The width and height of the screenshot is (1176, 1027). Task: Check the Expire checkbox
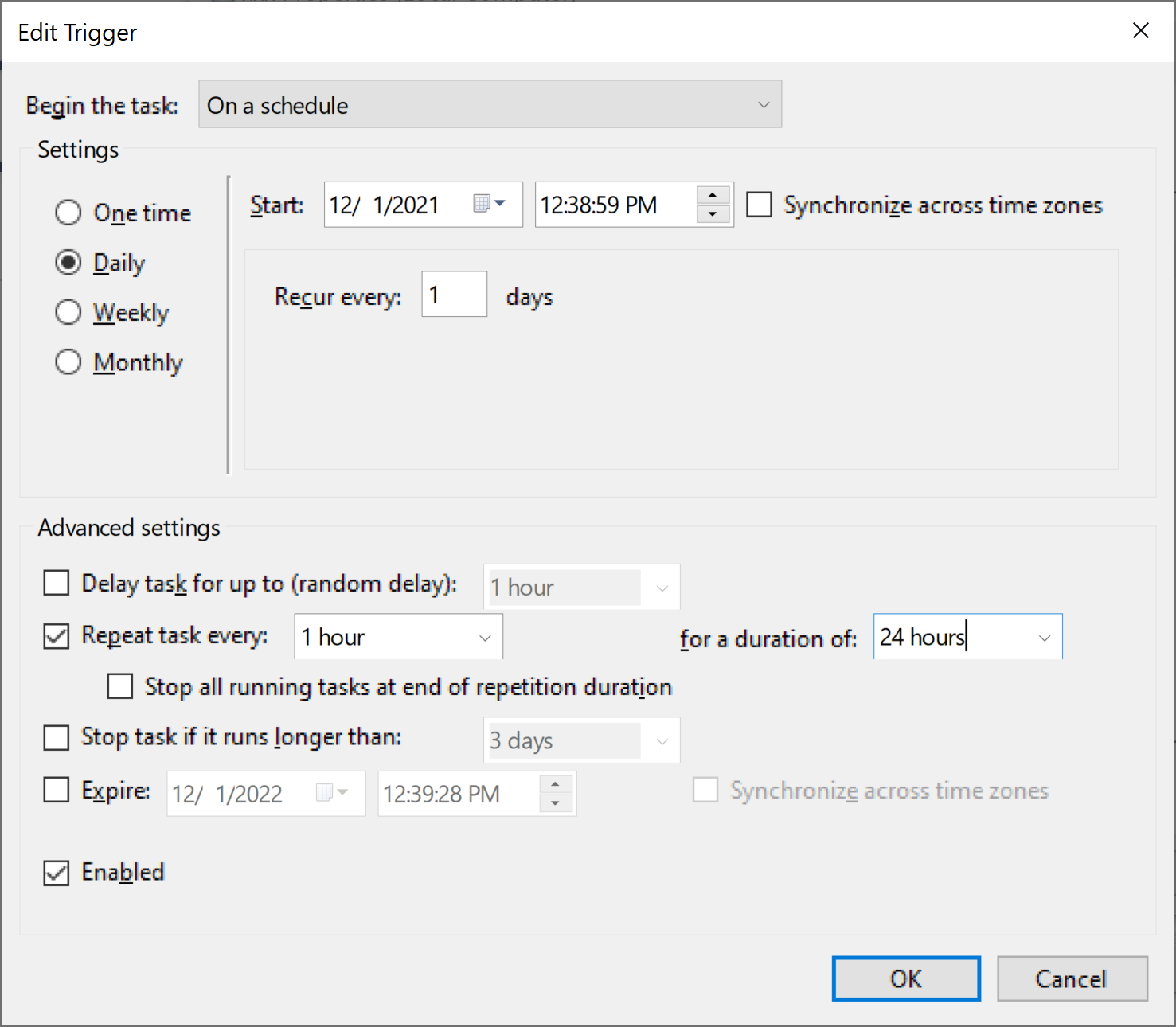click(56, 790)
